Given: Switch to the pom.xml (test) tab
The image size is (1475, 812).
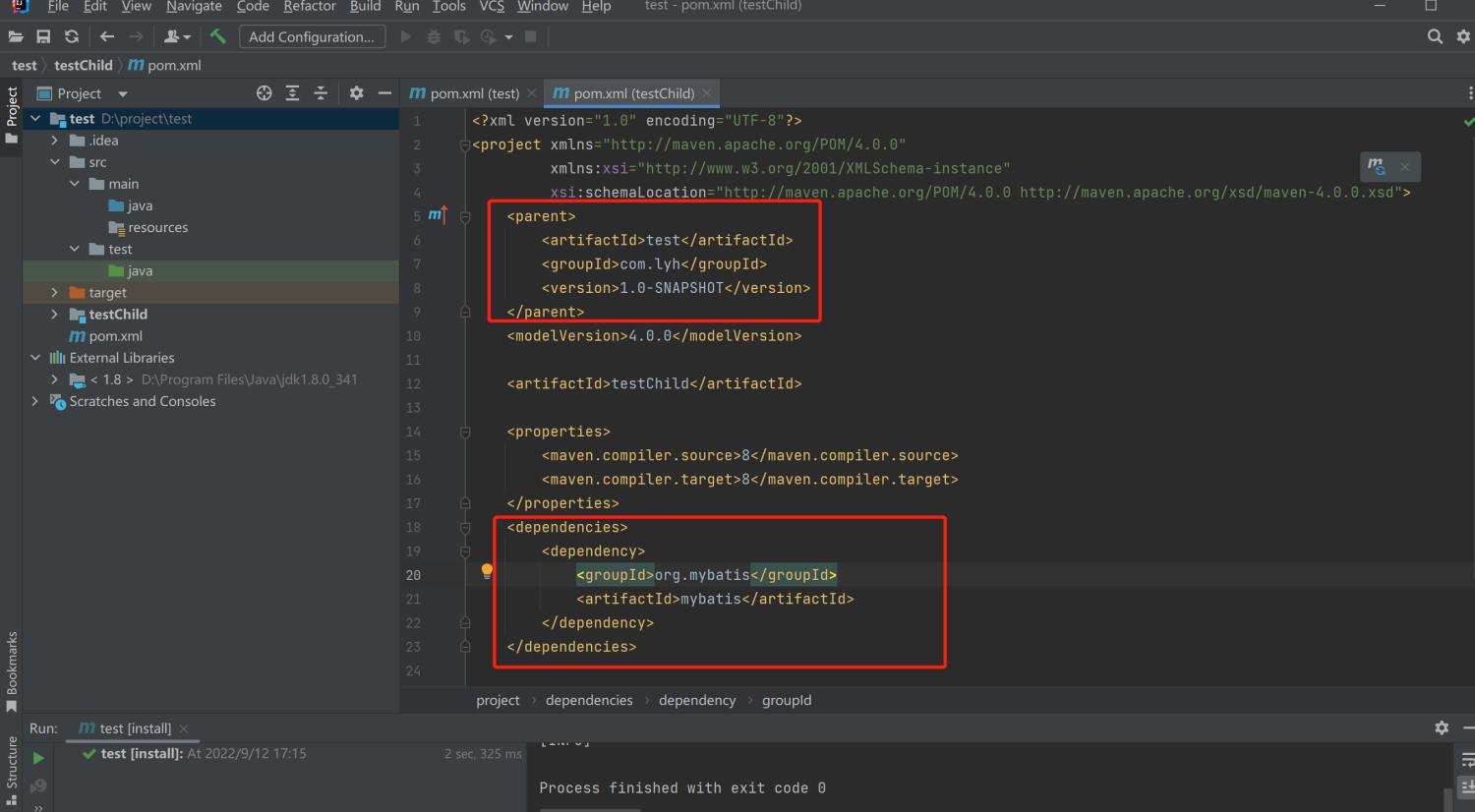Looking at the screenshot, I should click(x=474, y=93).
